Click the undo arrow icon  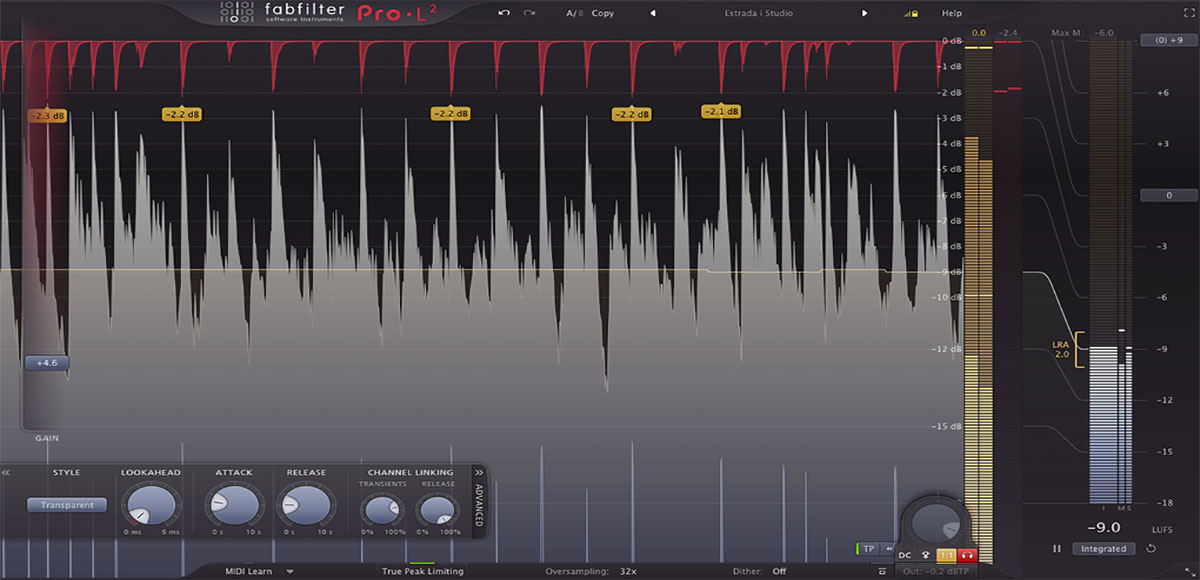tap(504, 13)
